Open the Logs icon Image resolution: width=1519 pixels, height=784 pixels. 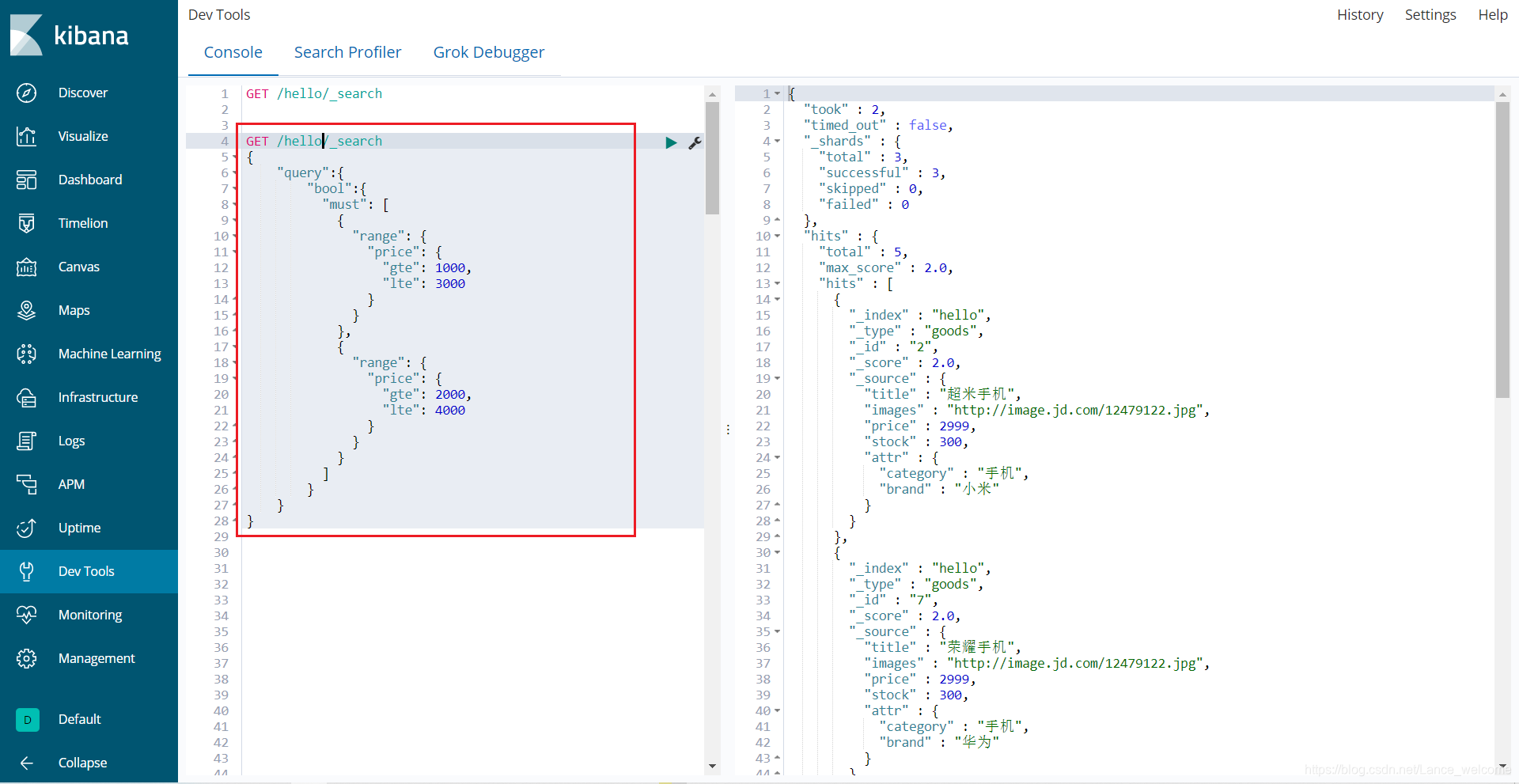click(26, 441)
